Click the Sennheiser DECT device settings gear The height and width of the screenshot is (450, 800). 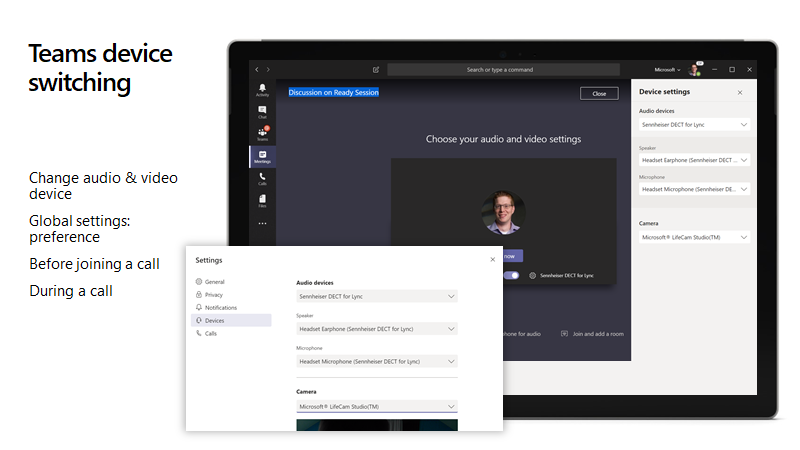click(x=532, y=276)
